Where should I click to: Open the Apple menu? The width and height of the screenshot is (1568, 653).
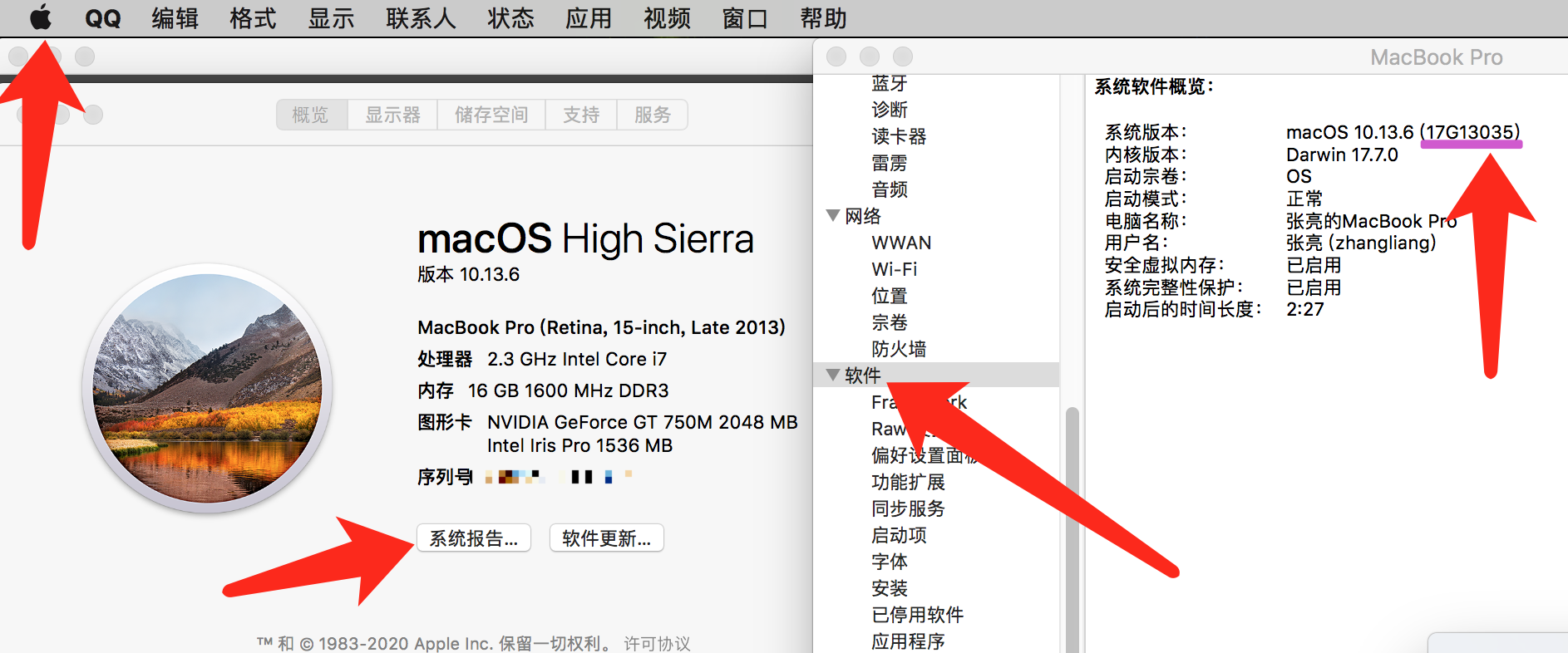[x=41, y=17]
